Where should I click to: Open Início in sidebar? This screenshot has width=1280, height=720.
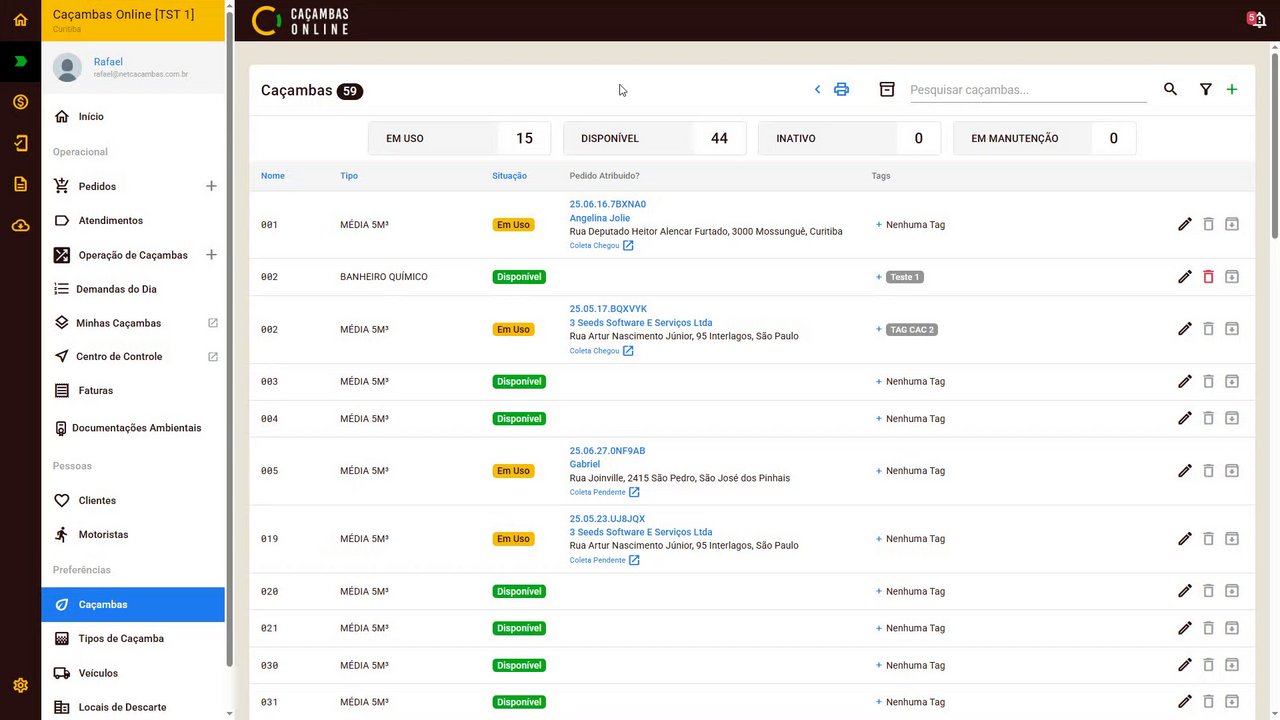133,117
